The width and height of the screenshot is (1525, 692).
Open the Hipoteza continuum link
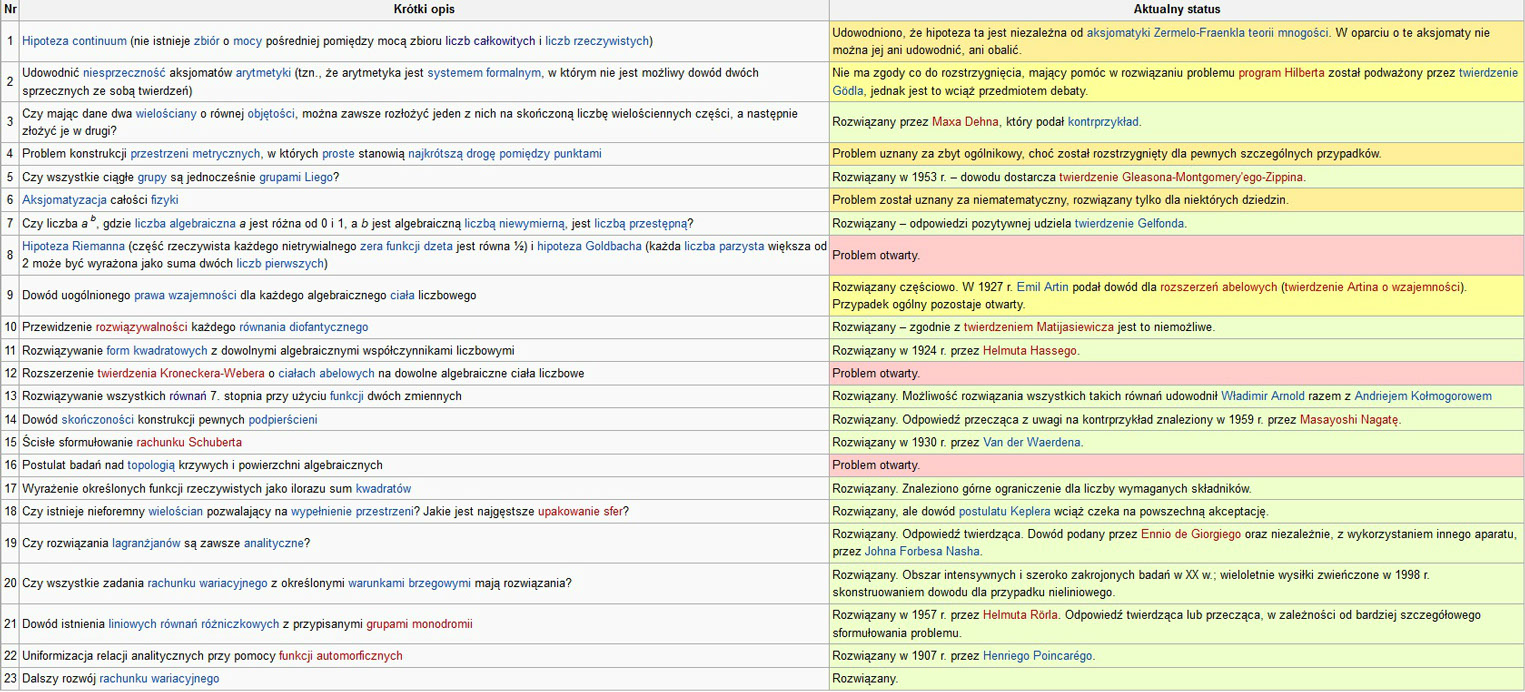coord(74,41)
